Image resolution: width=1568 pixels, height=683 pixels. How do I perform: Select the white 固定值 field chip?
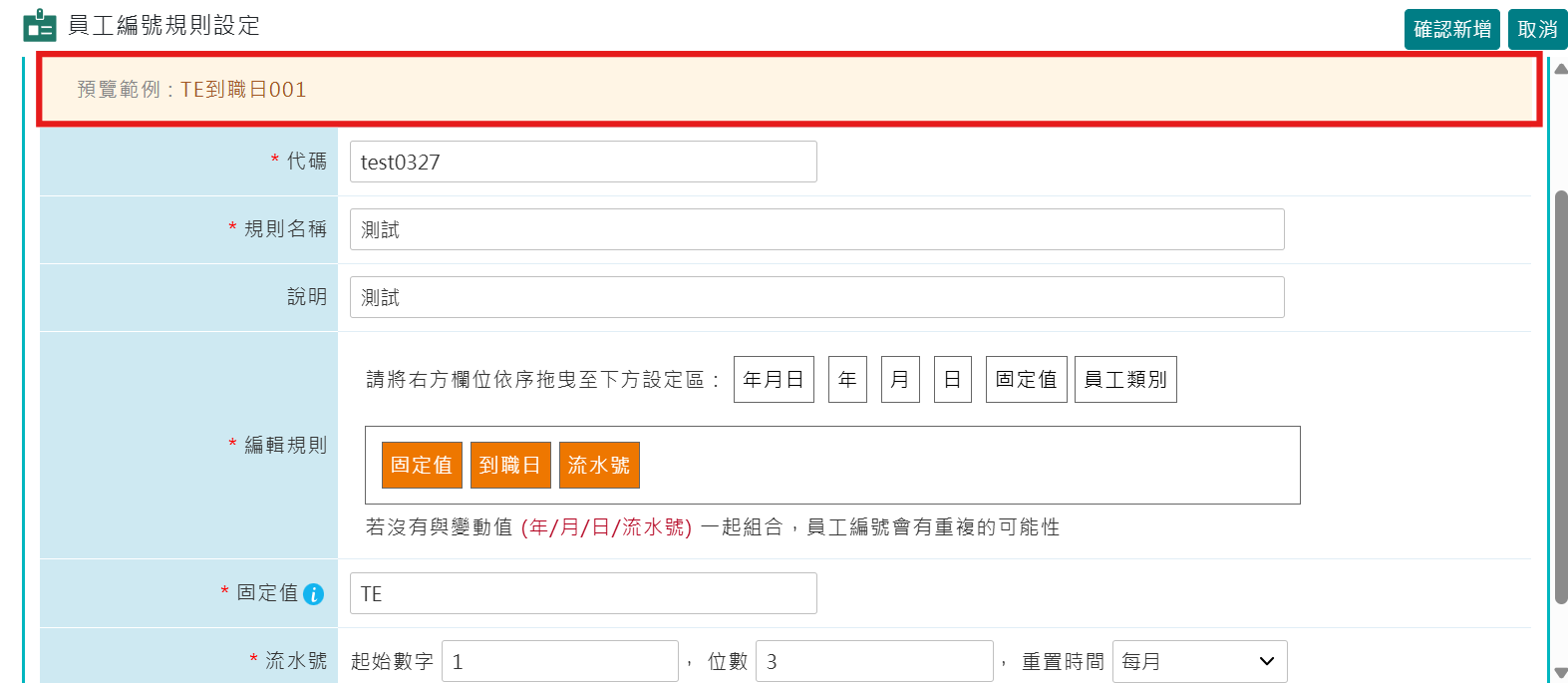tap(1026, 380)
